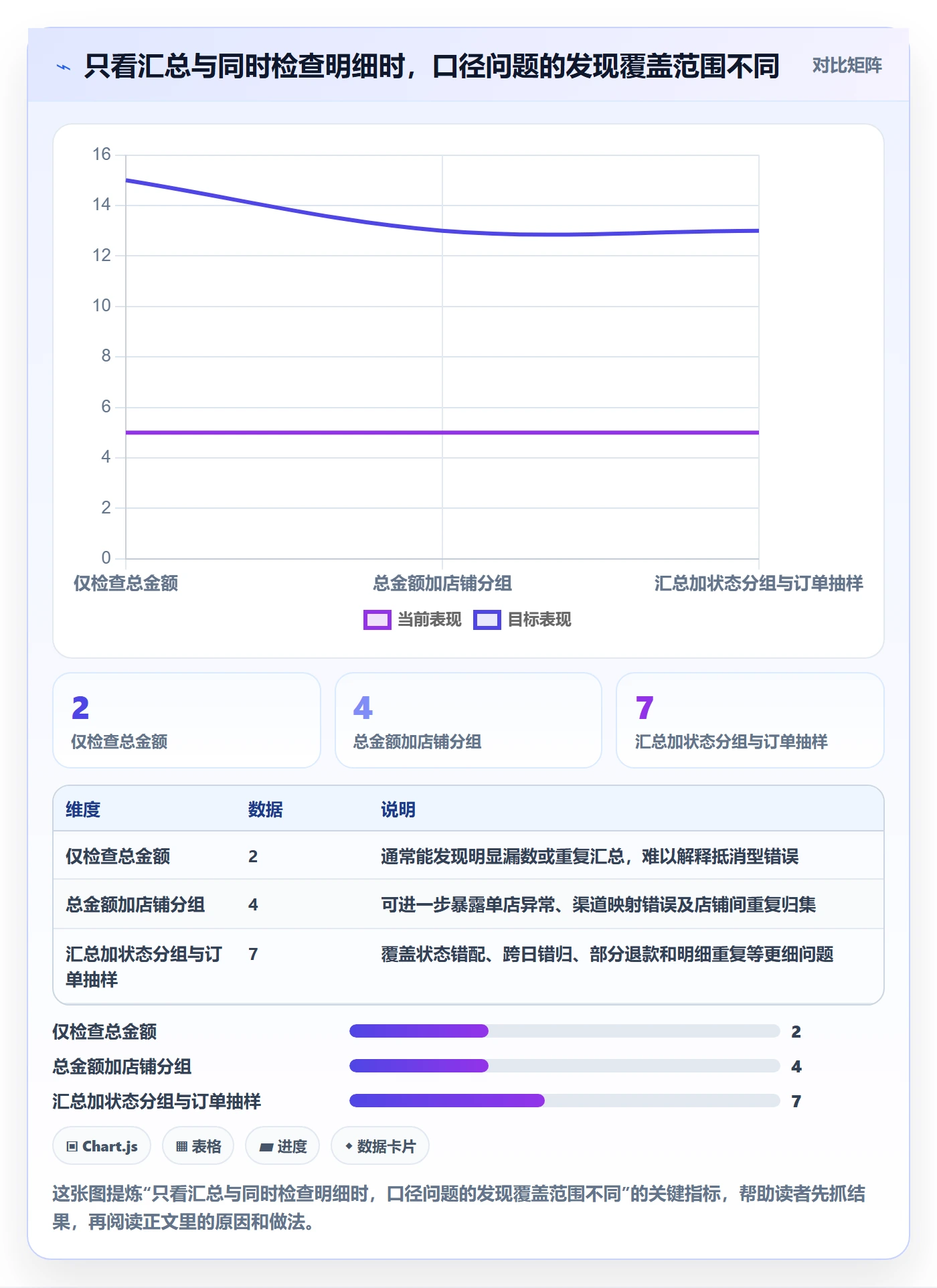
Task: Select table cell 汇总加状态分组与订单抽样
Action: [144, 967]
